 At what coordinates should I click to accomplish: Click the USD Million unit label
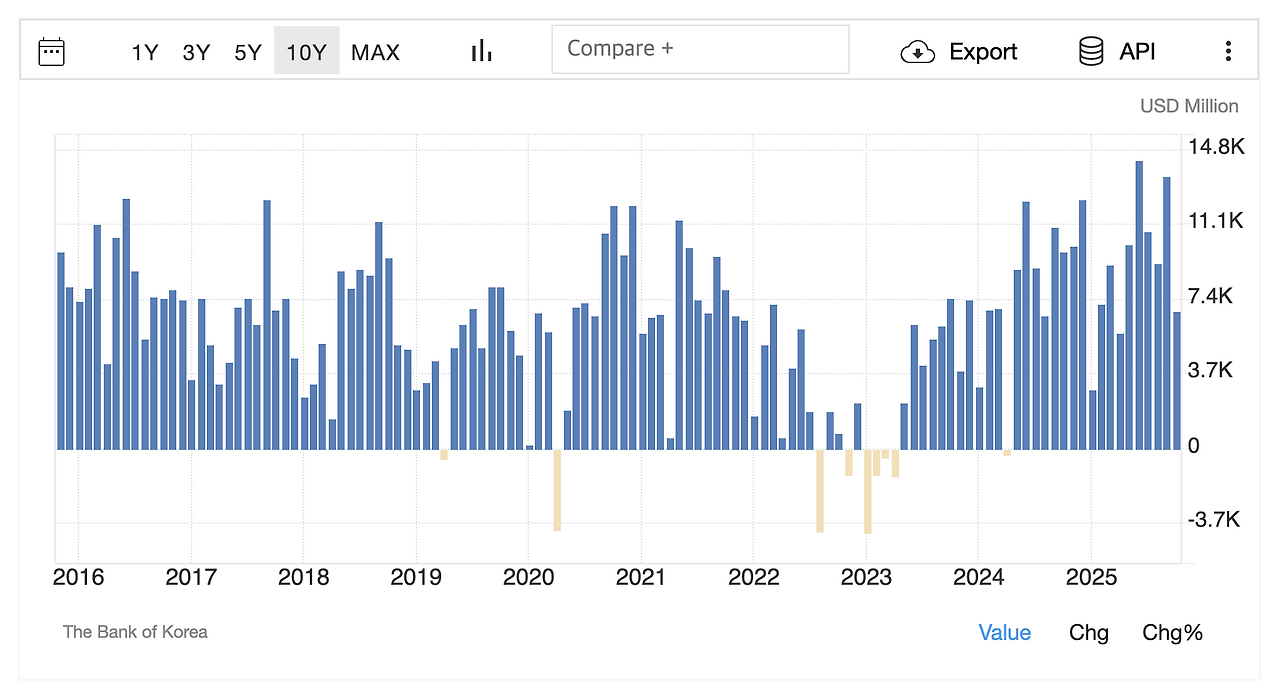1189,106
